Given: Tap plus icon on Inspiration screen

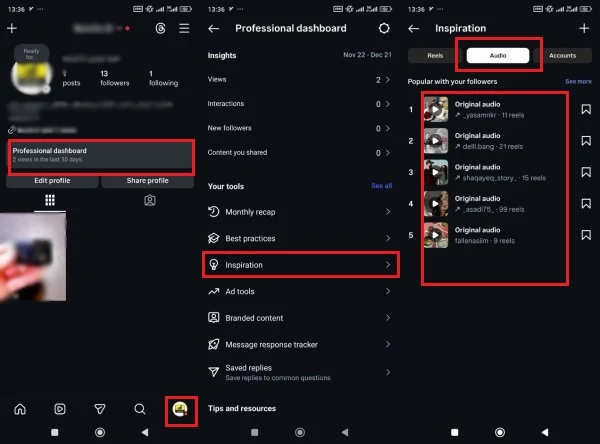Looking at the screenshot, I should click(x=584, y=28).
